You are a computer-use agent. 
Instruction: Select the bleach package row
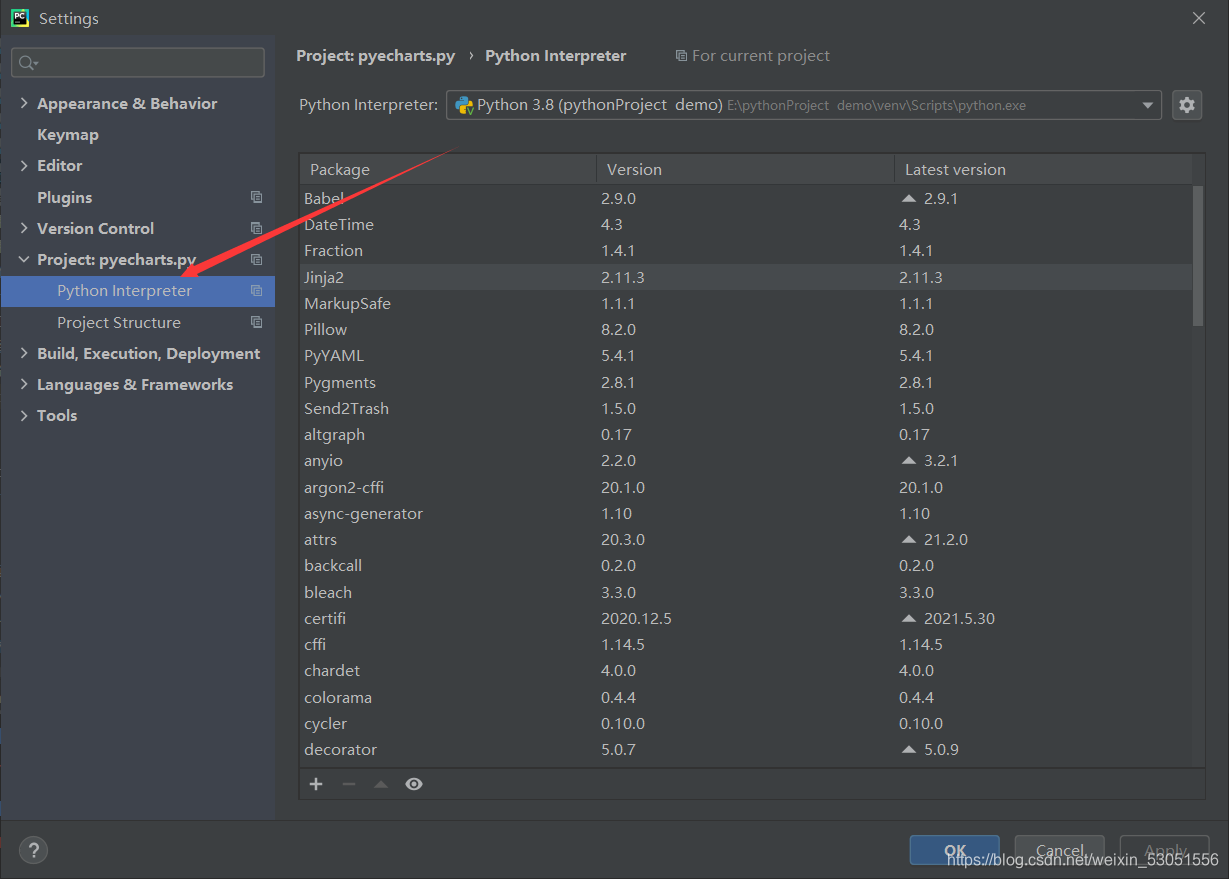pyautogui.click(x=746, y=592)
